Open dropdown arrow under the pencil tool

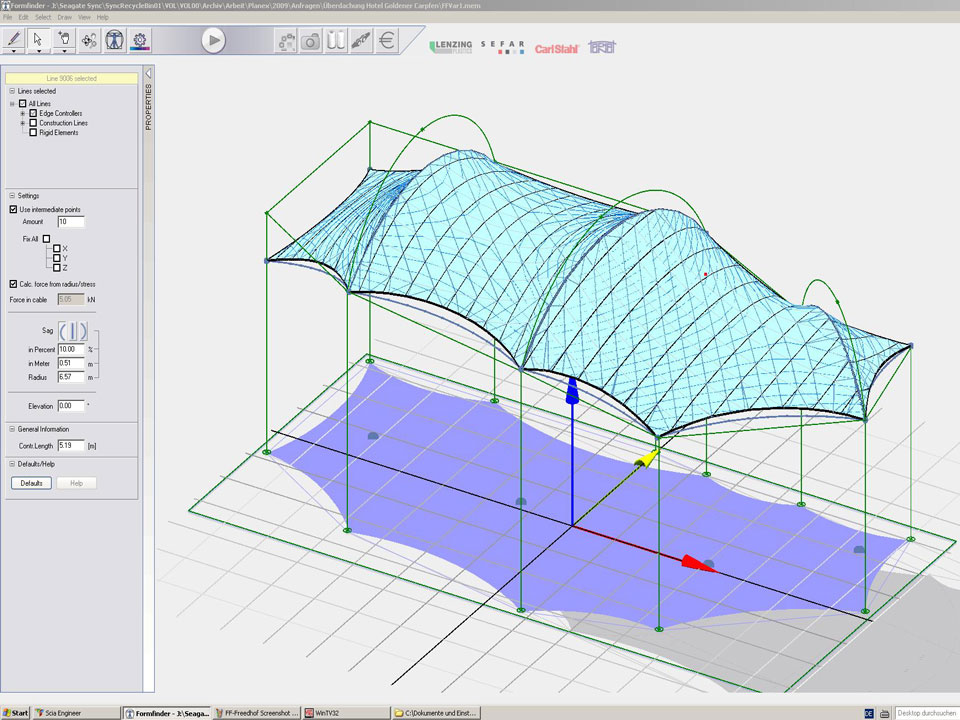tap(14, 52)
